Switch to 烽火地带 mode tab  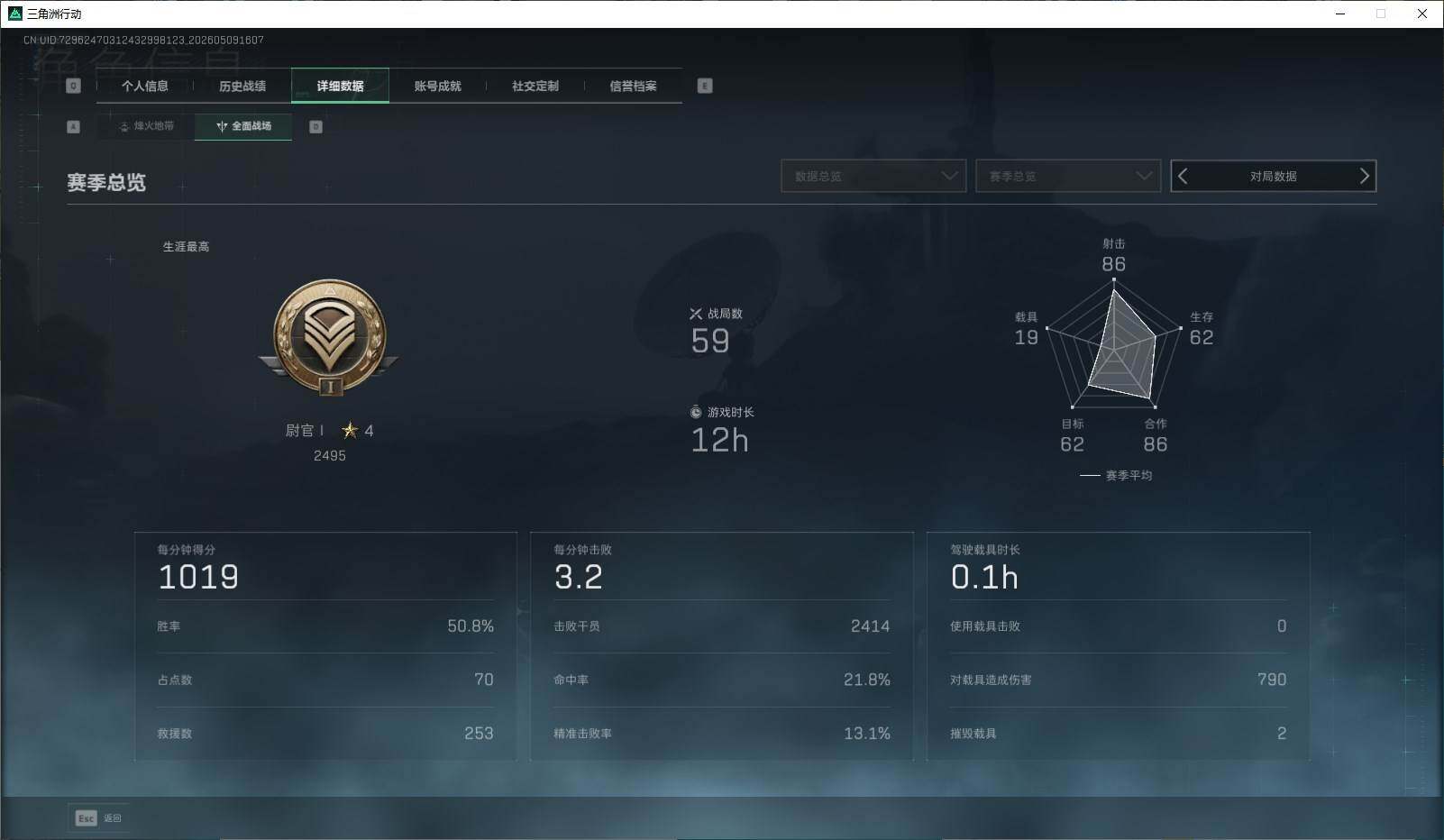[x=146, y=126]
